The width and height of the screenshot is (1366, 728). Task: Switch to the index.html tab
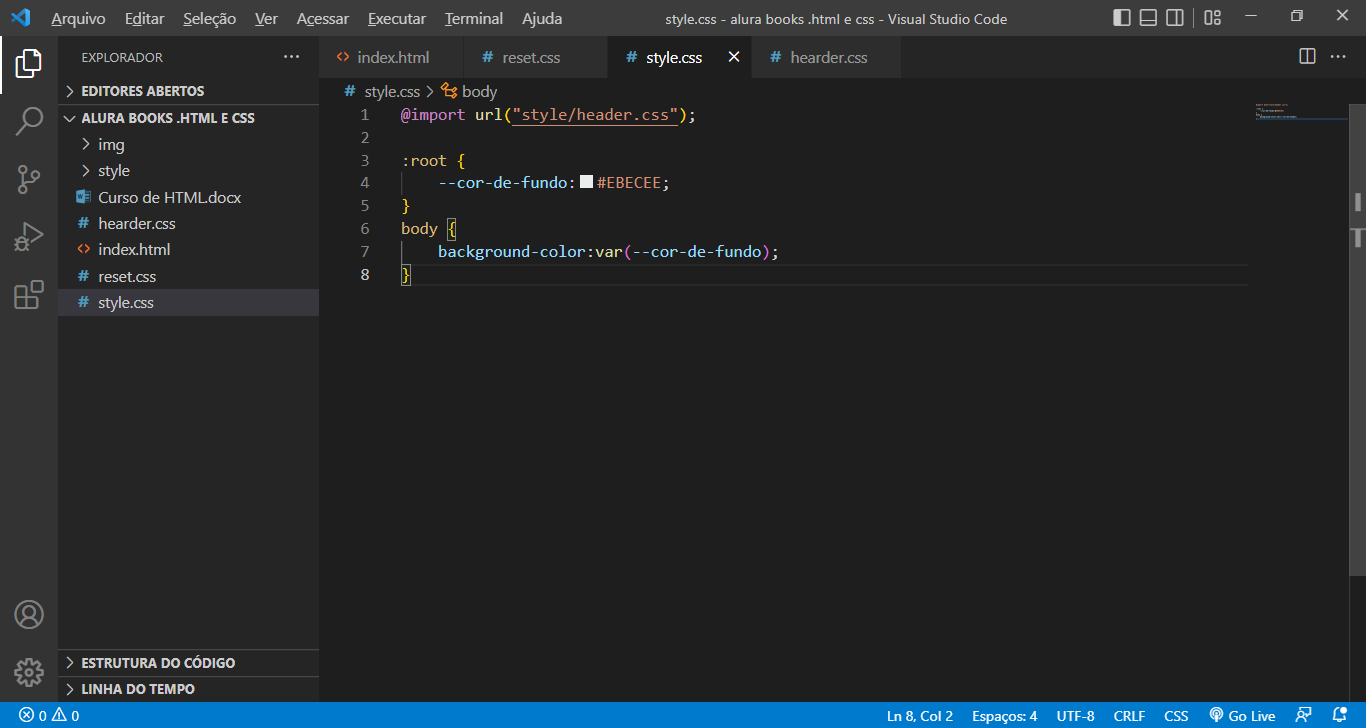pos(391,57)
